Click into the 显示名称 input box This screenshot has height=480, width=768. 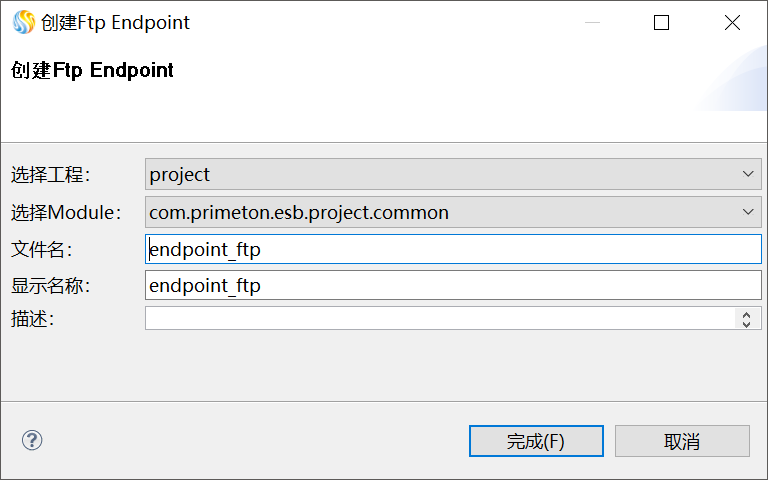[453, 285]
